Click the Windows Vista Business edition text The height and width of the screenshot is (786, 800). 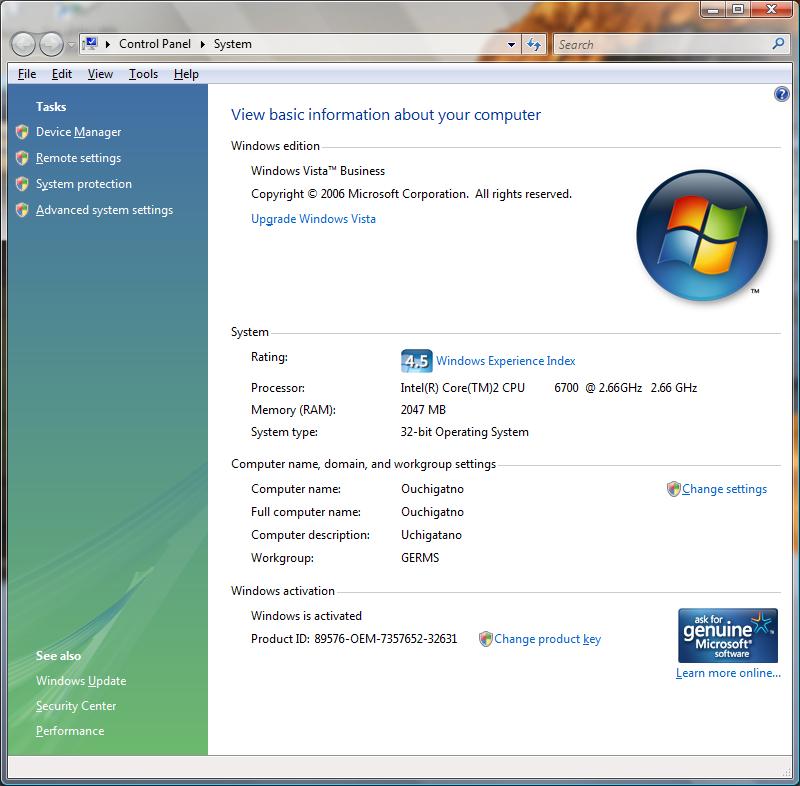coord(318,171)
